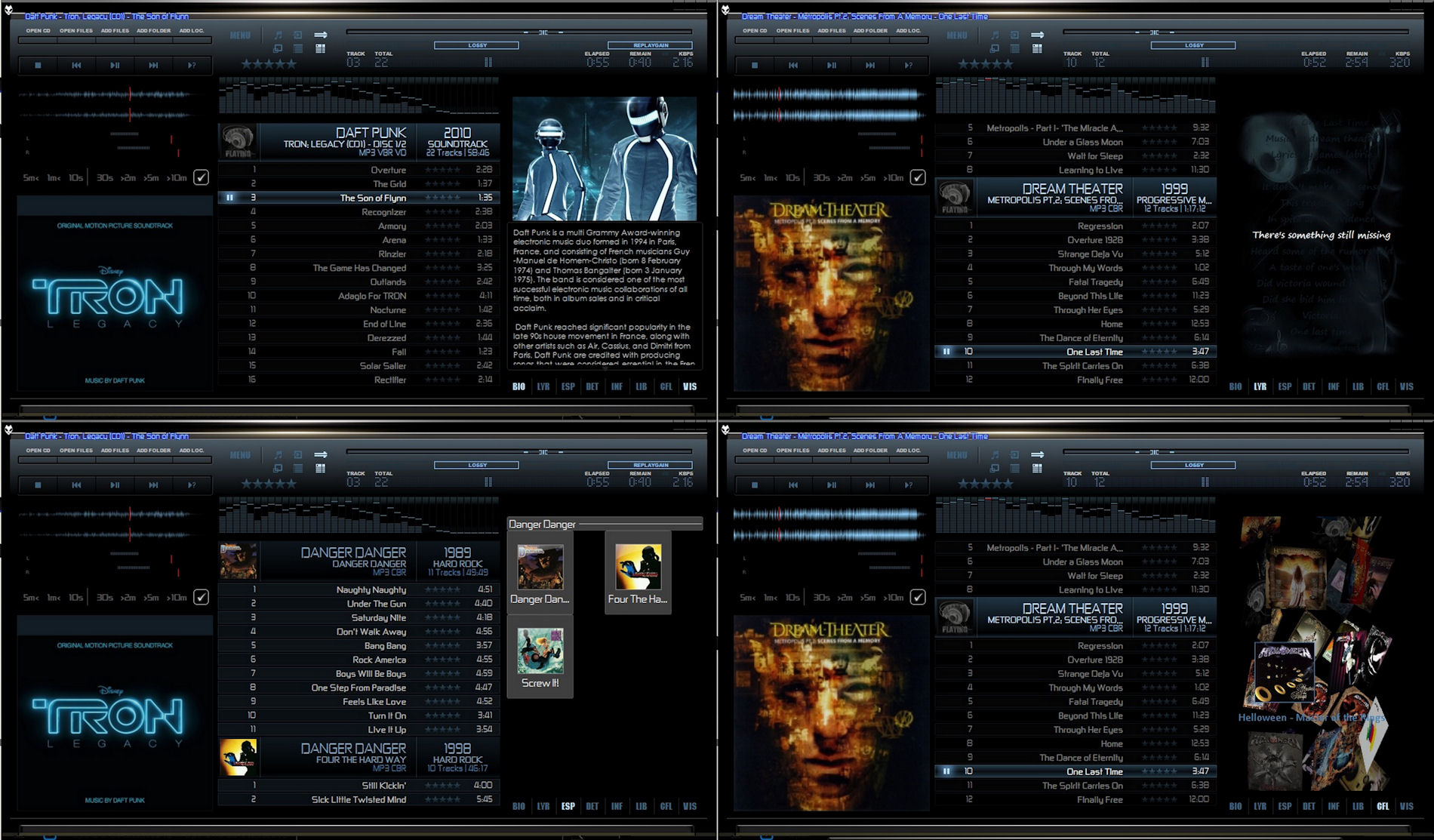Select the LIB tab in the Danger Danger window
1434x840 pixels.
tap(641, 806)
